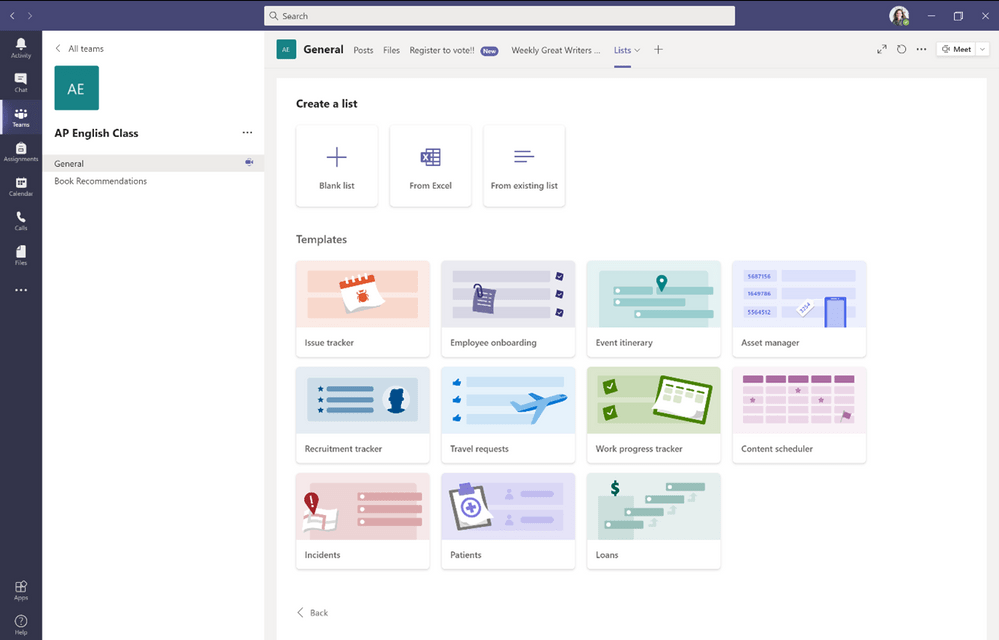
Task: Open the Calendar from the sidebar
Action: pos(20,186)
